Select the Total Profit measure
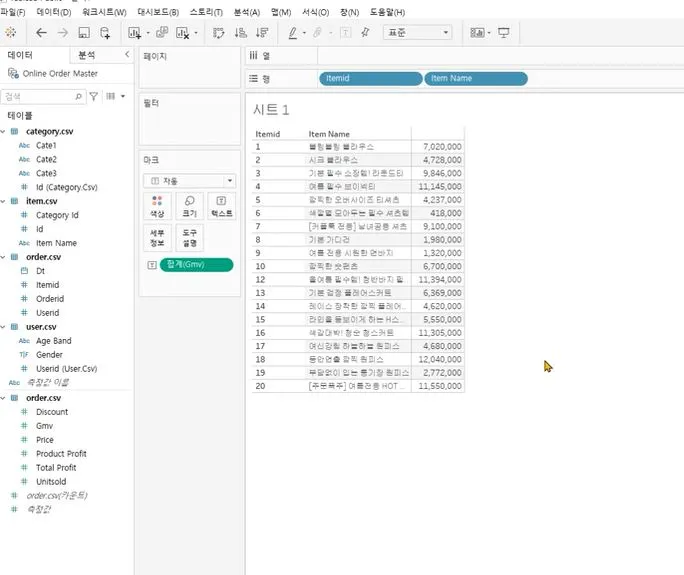 [56, 468]
